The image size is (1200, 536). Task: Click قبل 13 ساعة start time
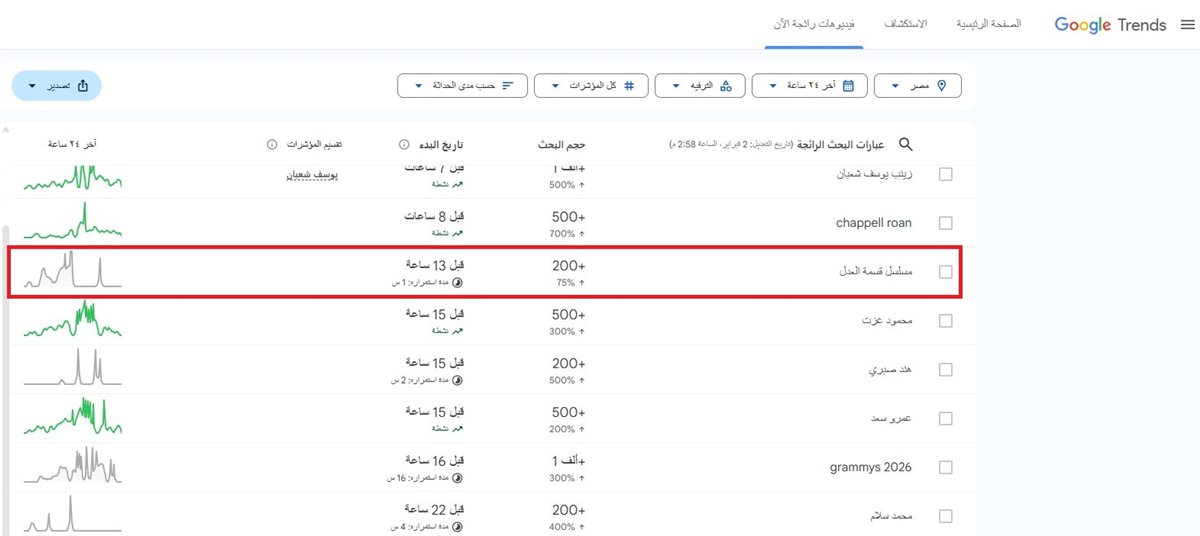pos(435,265)
